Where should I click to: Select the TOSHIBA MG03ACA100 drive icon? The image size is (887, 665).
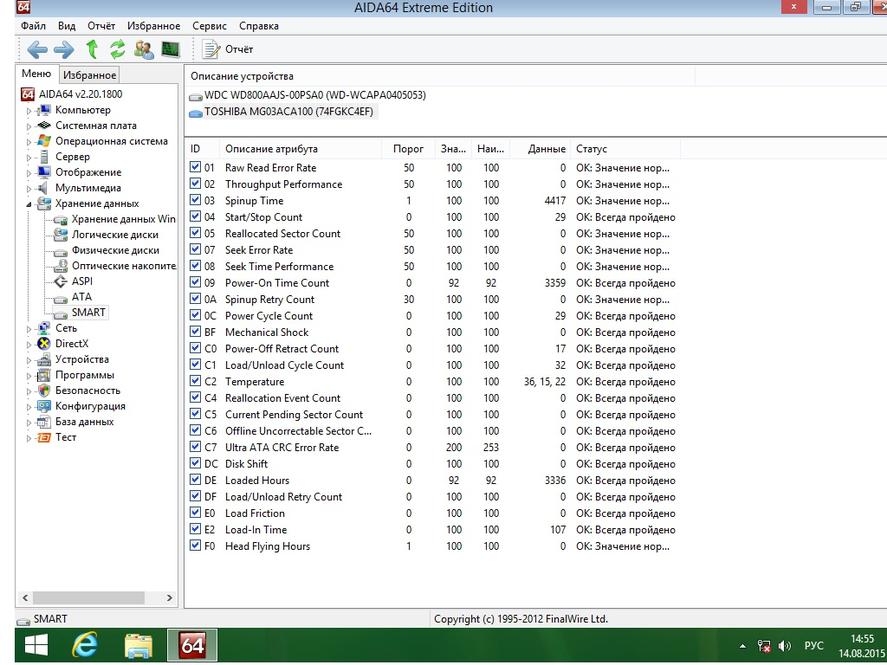click(x=196, y=113)
